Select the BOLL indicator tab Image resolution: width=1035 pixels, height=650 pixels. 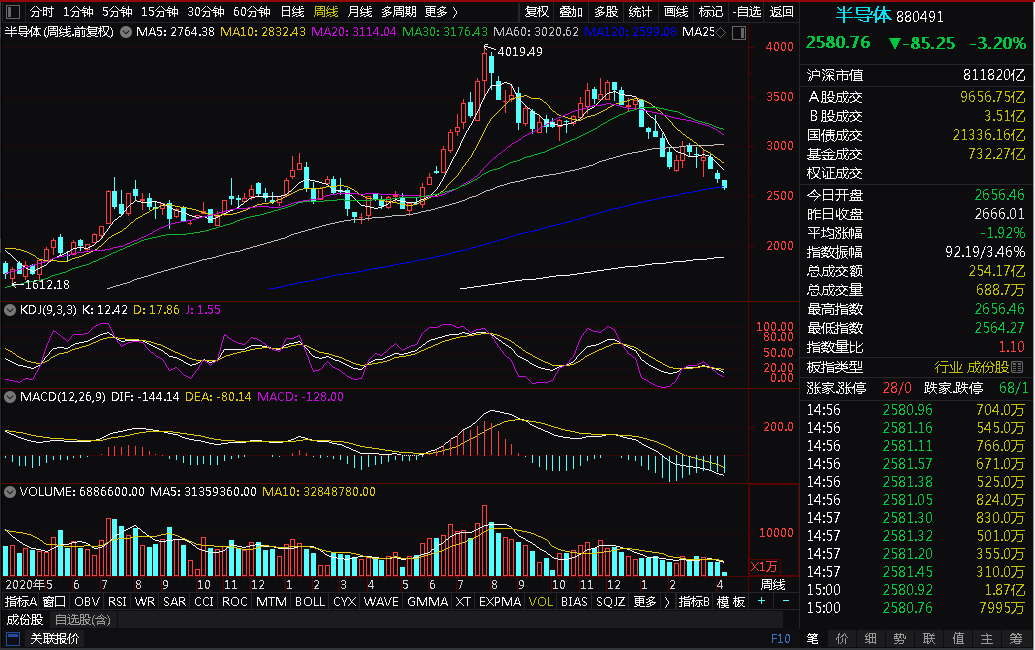[310, 601]
